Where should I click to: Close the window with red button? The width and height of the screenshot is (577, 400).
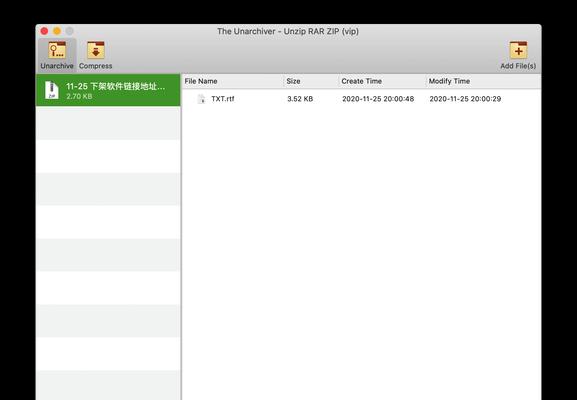45,31
